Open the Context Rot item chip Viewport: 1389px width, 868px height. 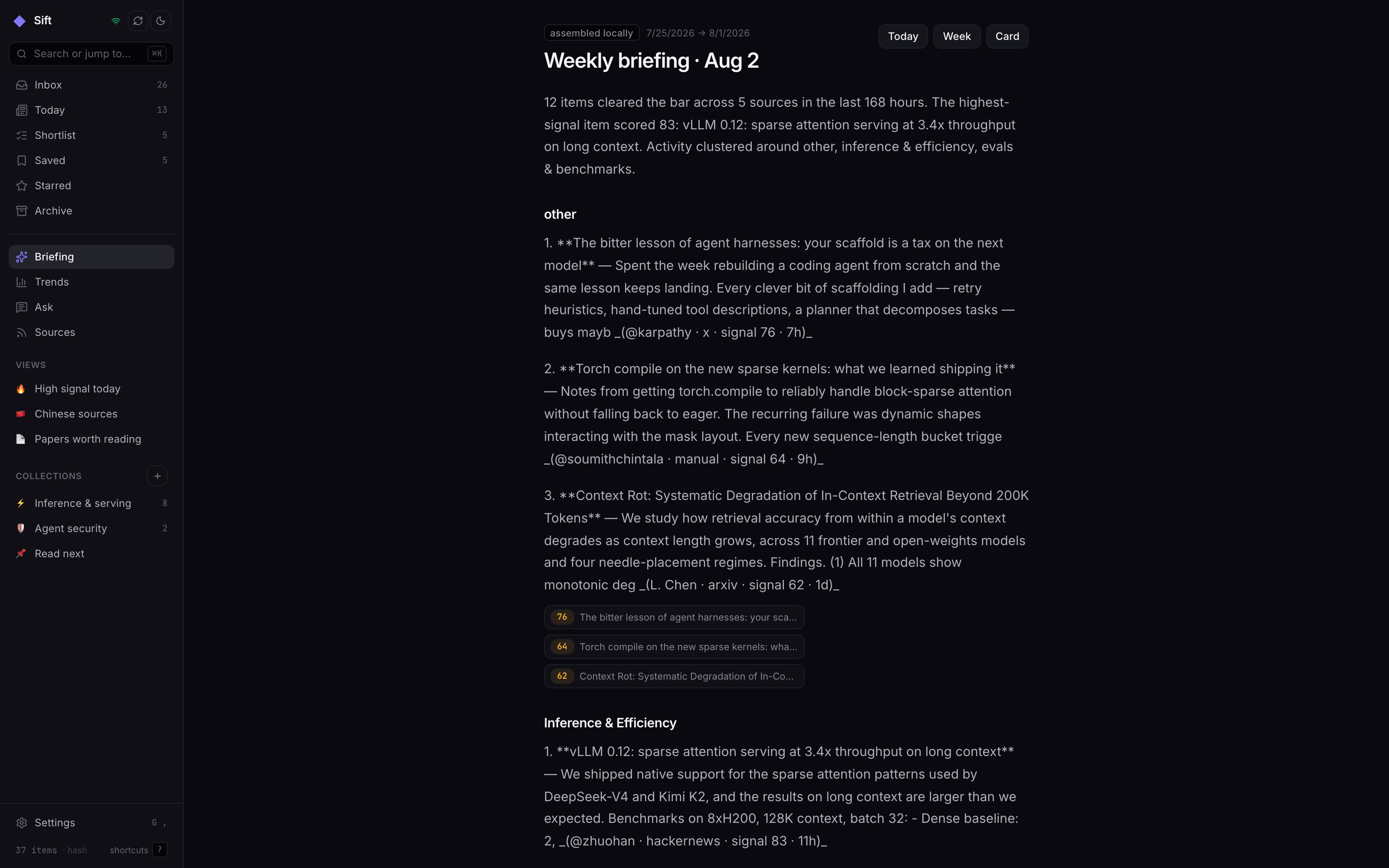pyautogui.click(x=674, y=676)
